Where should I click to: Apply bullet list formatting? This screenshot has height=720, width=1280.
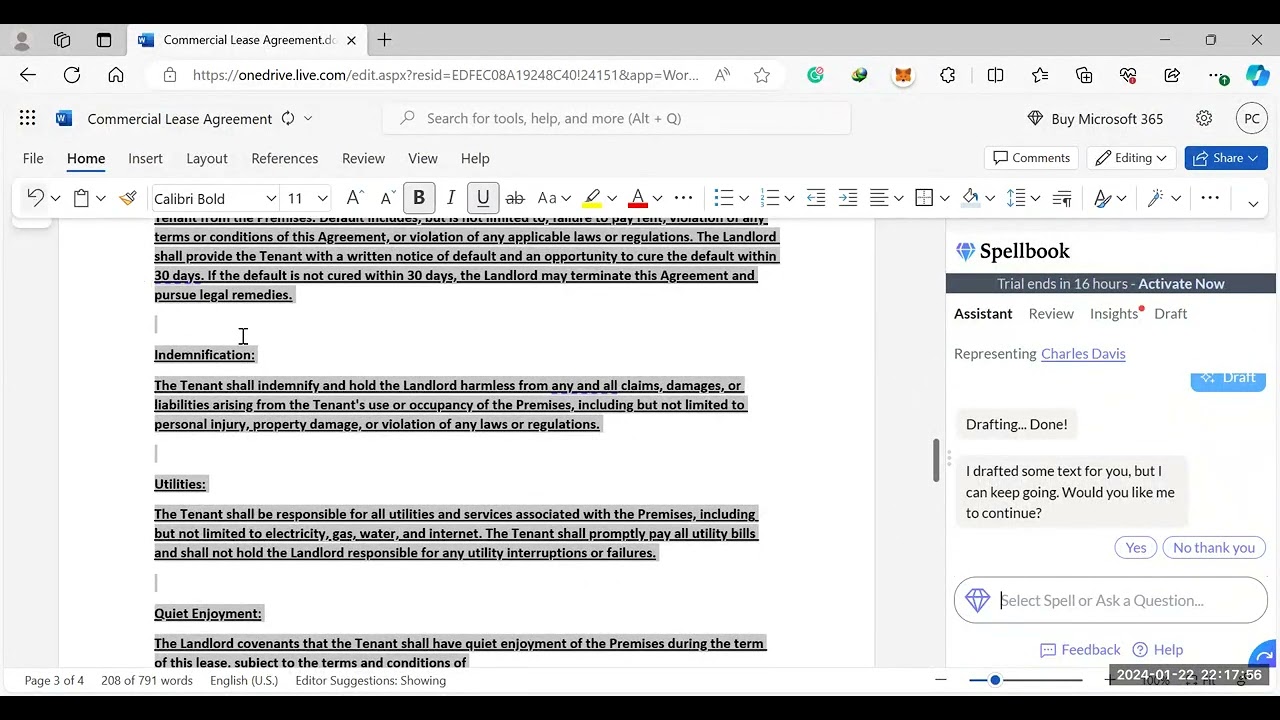(x=724, y=198)
